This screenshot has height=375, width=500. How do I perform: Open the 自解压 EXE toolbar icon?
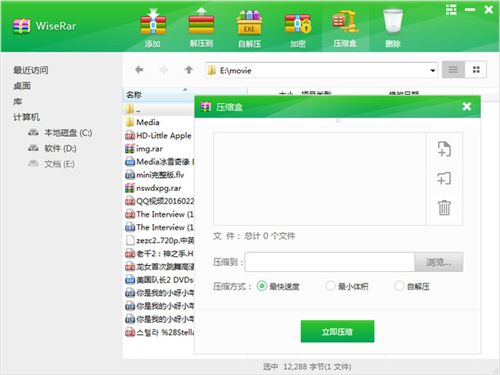coord(249,28)
